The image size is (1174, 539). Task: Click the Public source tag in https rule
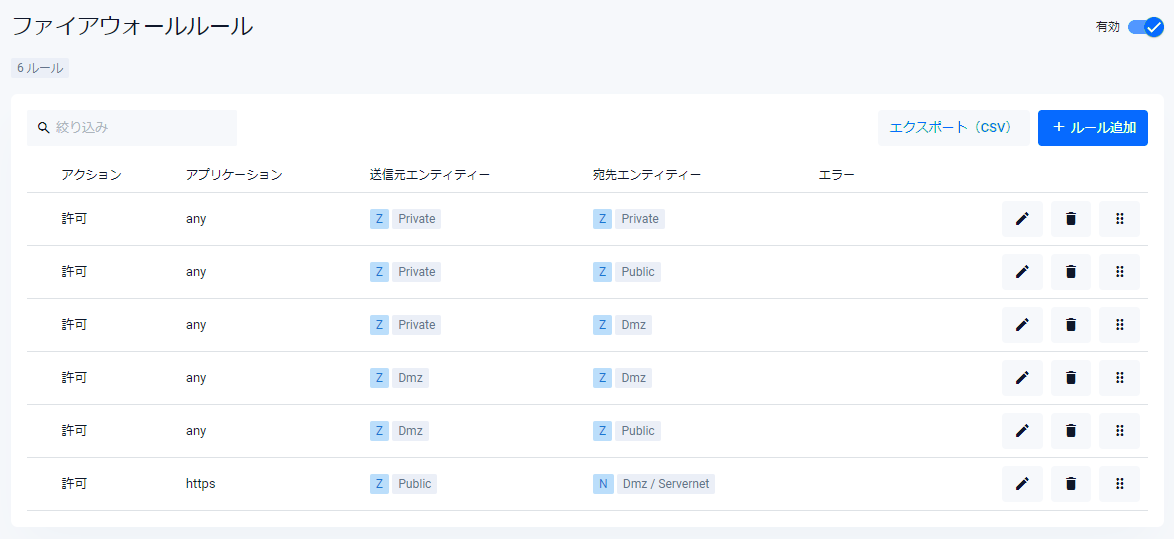[414, 484]
